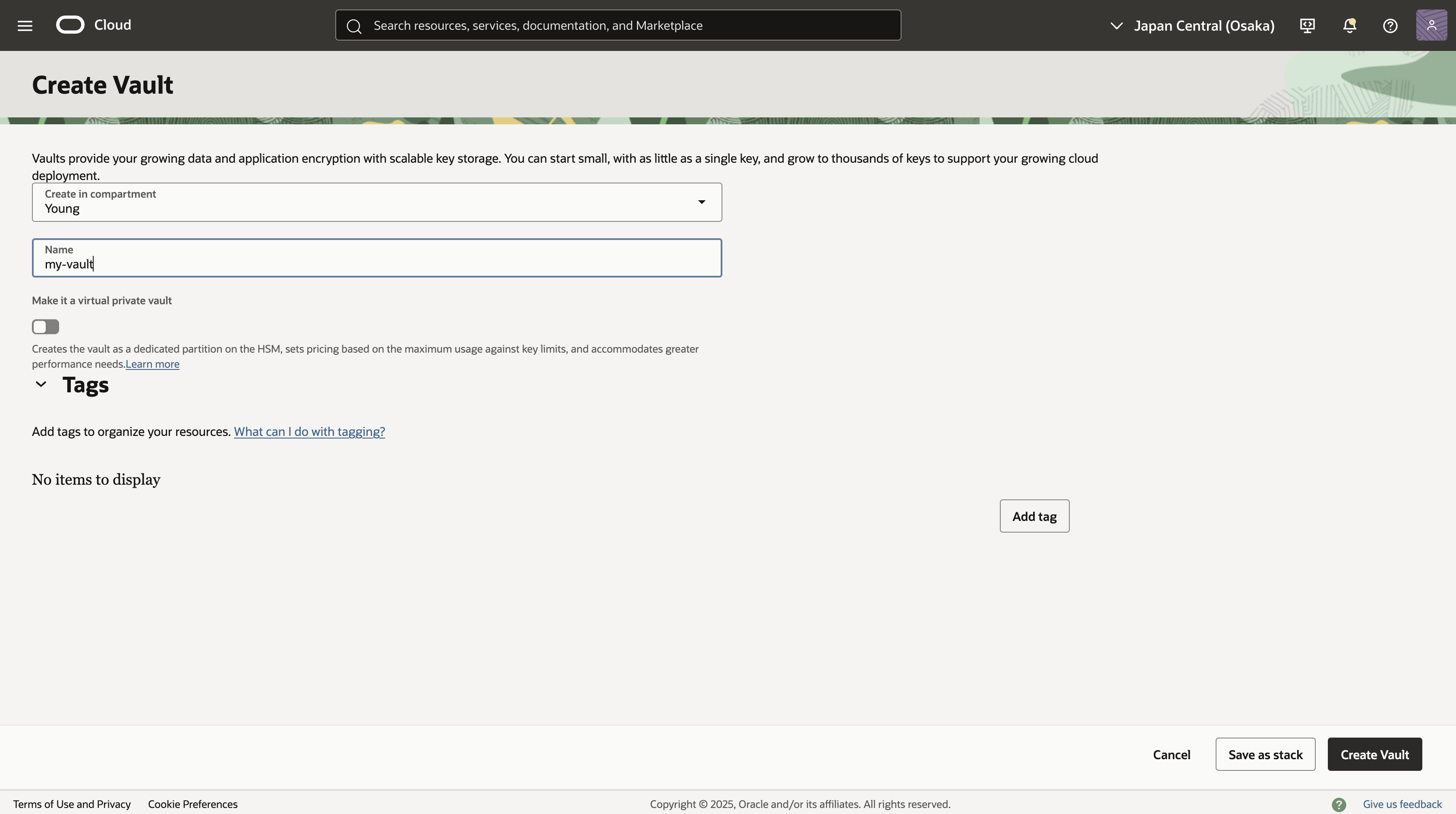Open the user profile avatar menu
The width and height of the screenshot is (1456, 814).
pos(1431,25)
